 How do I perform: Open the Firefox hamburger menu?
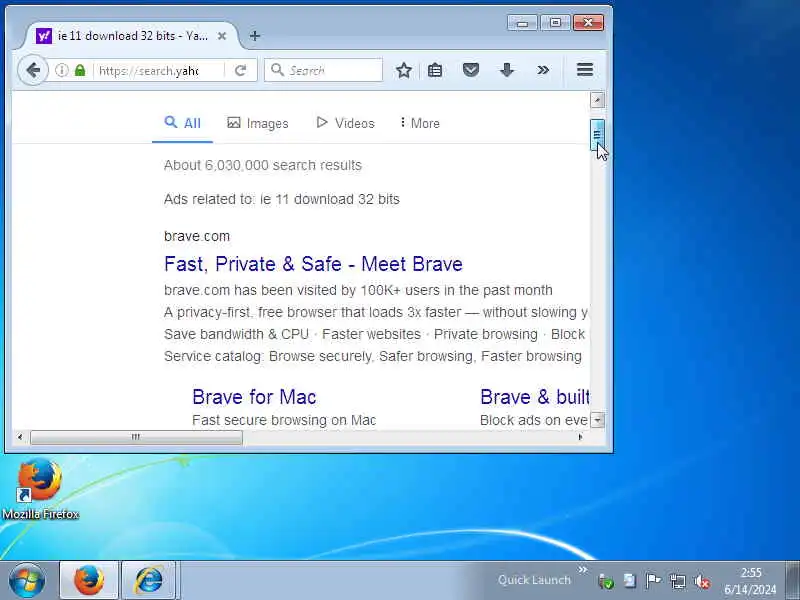[585, 69]
